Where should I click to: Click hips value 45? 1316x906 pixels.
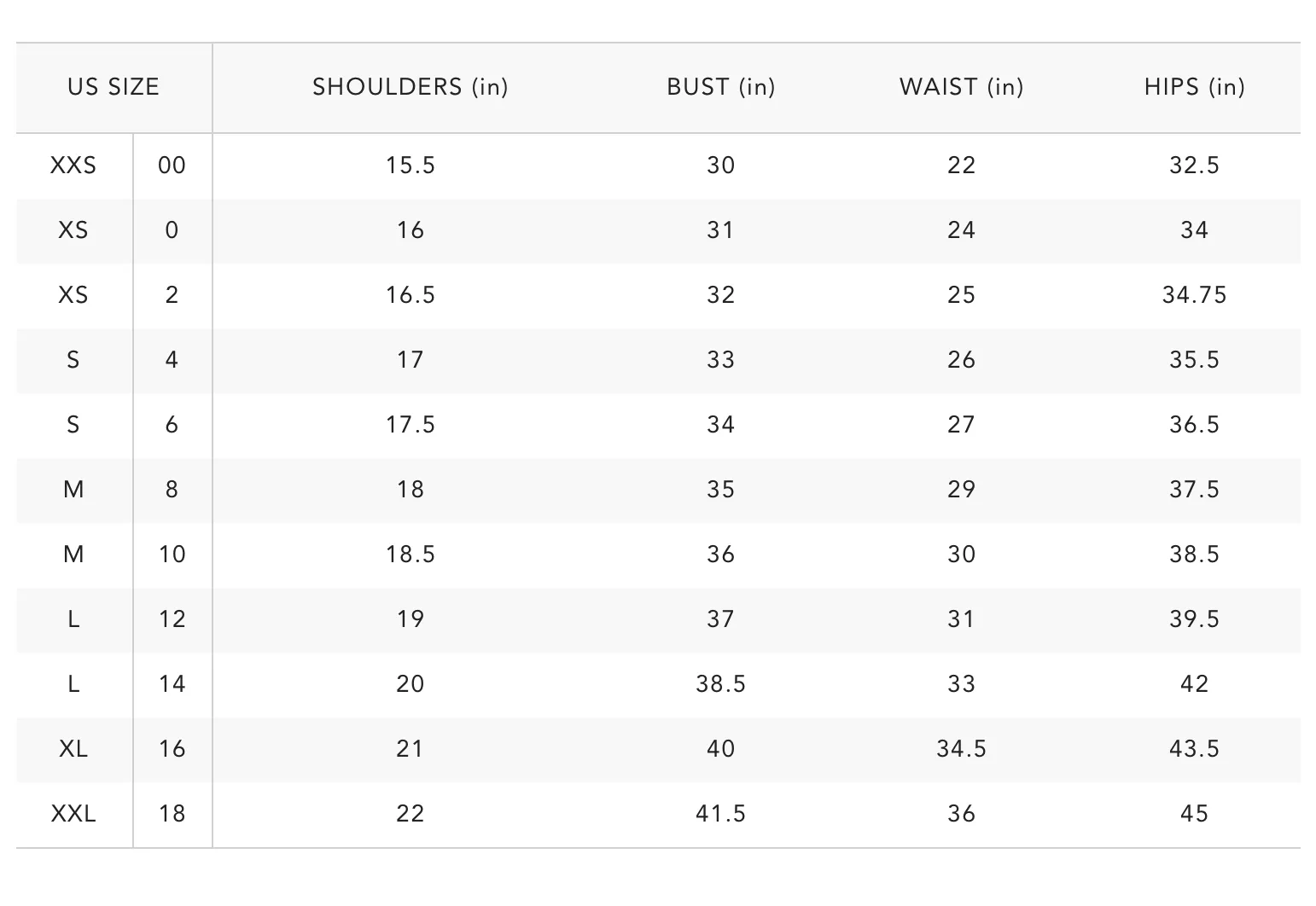coord(1194,814)
